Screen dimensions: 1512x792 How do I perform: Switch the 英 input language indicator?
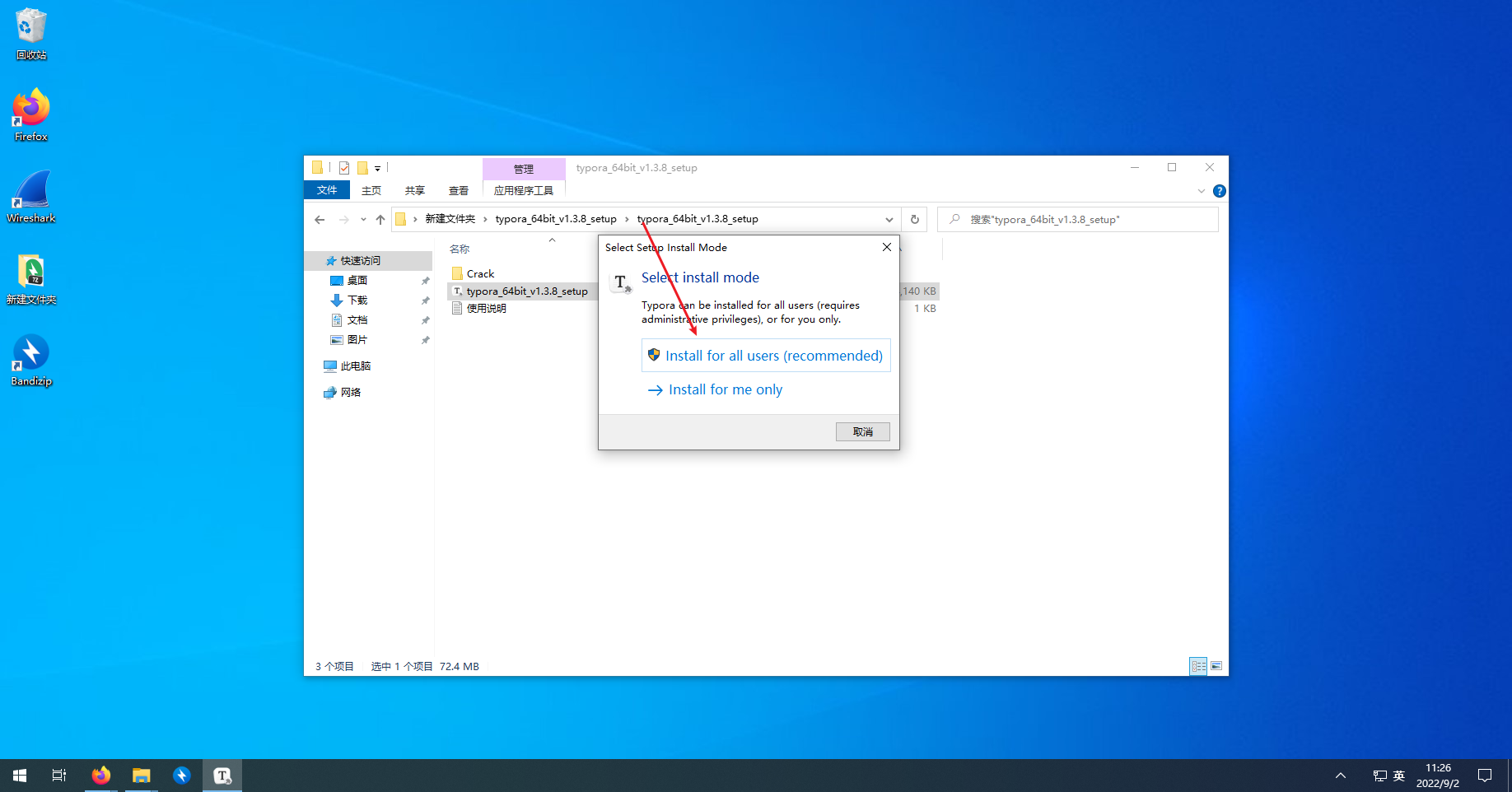[x=1399, y=776]
